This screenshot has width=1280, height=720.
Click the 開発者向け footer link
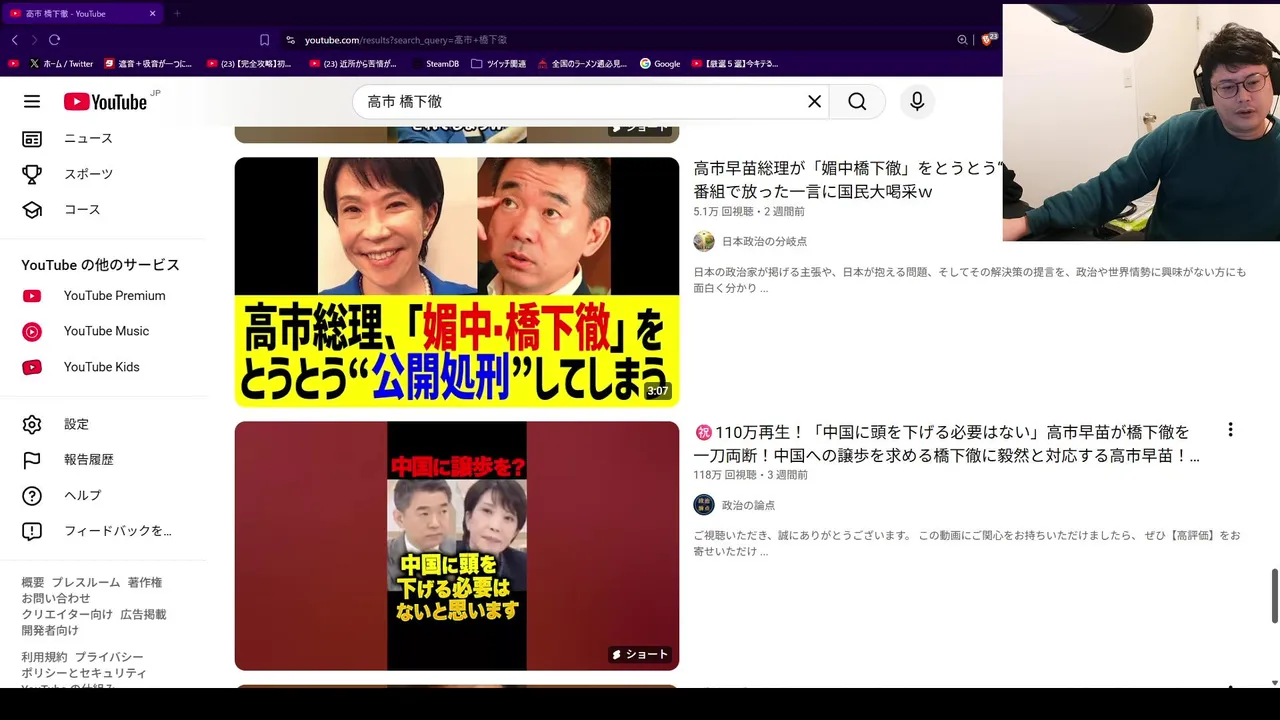[x=50, y=630]
